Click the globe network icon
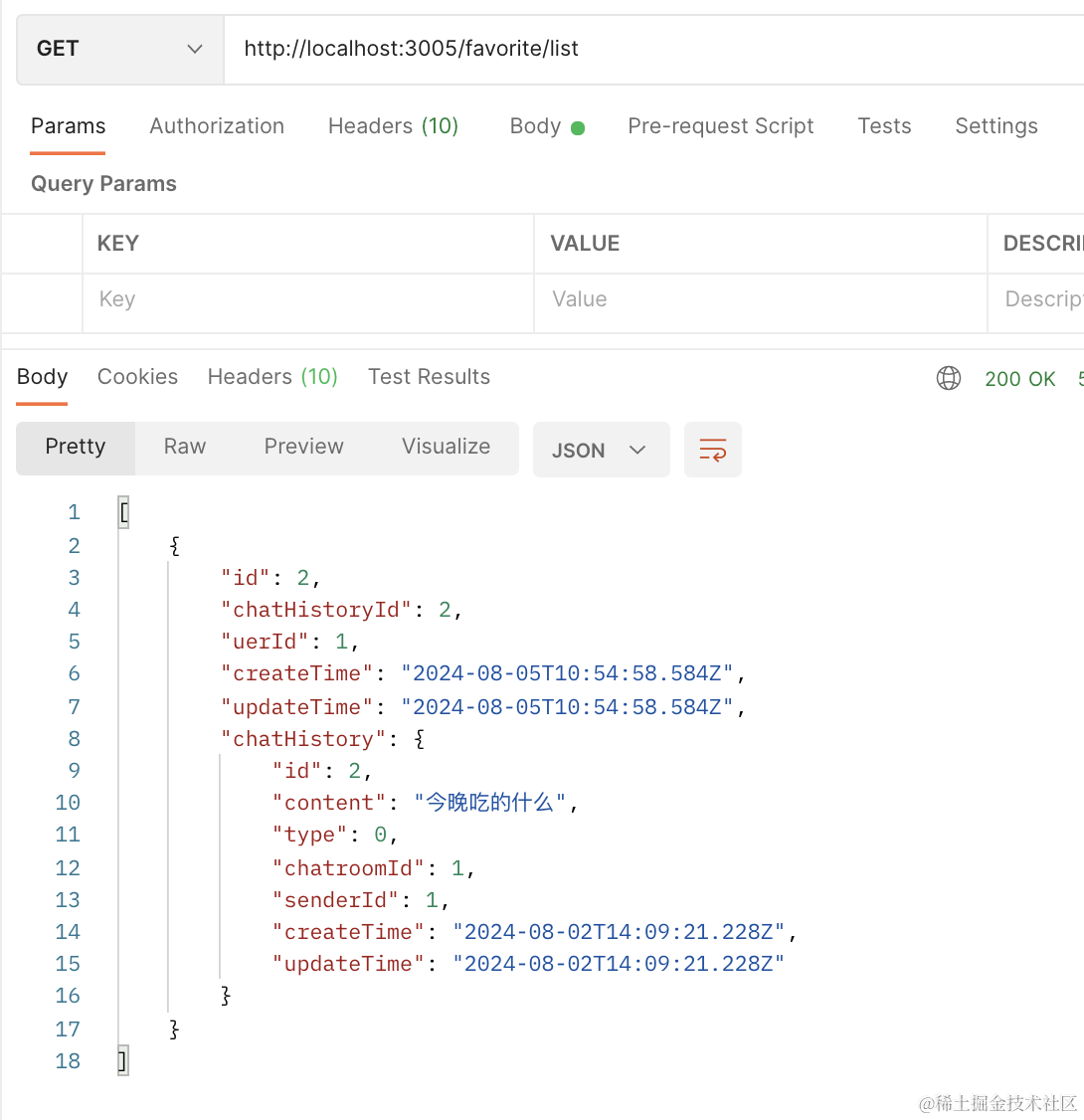Image resolution: width=1084 pixels, height=1120 pixels. pyautogui.click(x=949, y=378)
